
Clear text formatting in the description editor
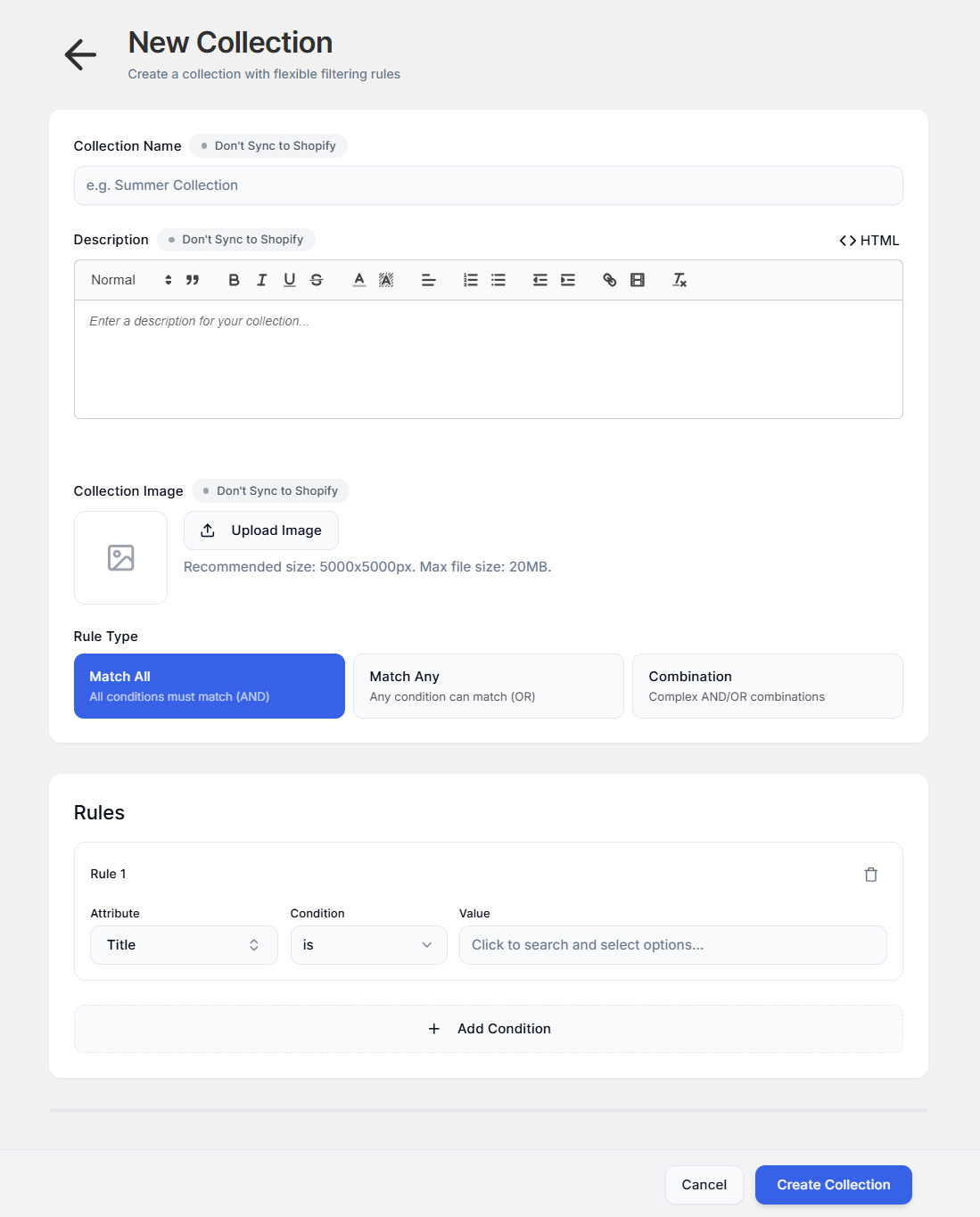(679, 279)
